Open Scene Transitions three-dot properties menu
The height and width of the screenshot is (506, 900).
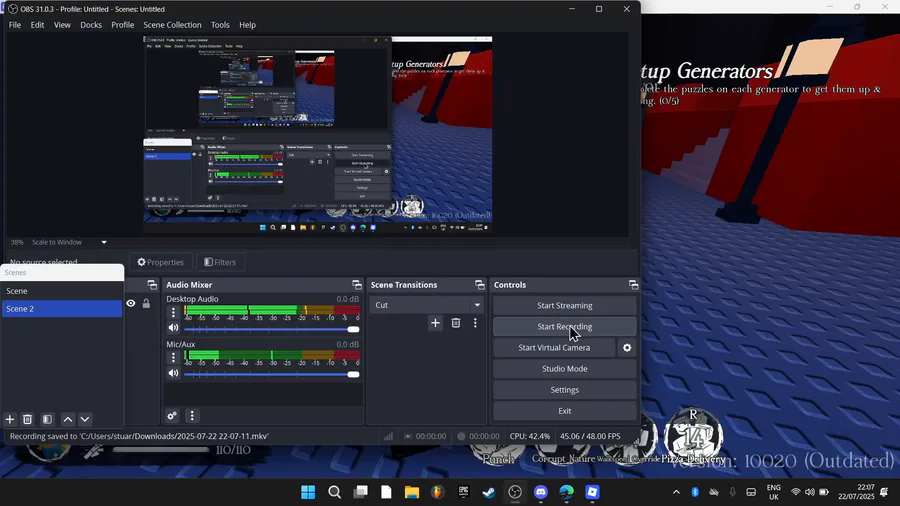tap(475, 323)
